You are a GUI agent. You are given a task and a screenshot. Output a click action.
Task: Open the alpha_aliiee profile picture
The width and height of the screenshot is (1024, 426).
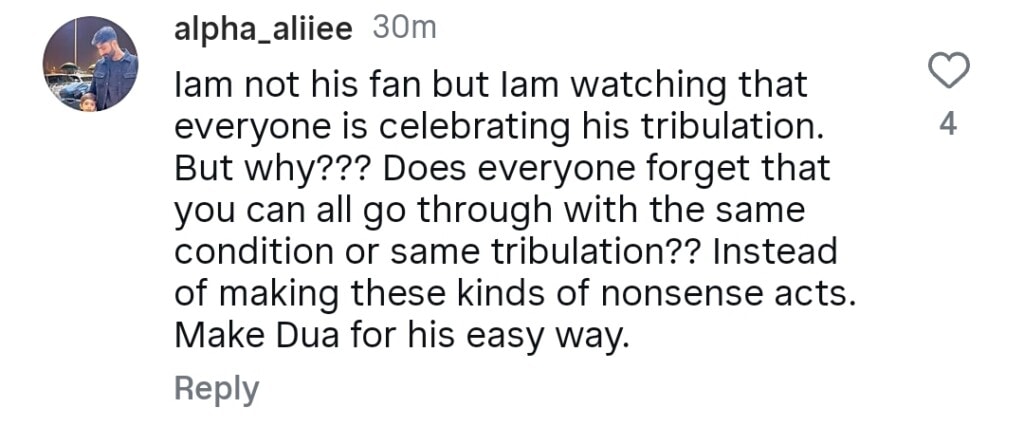tap(91, 64)
